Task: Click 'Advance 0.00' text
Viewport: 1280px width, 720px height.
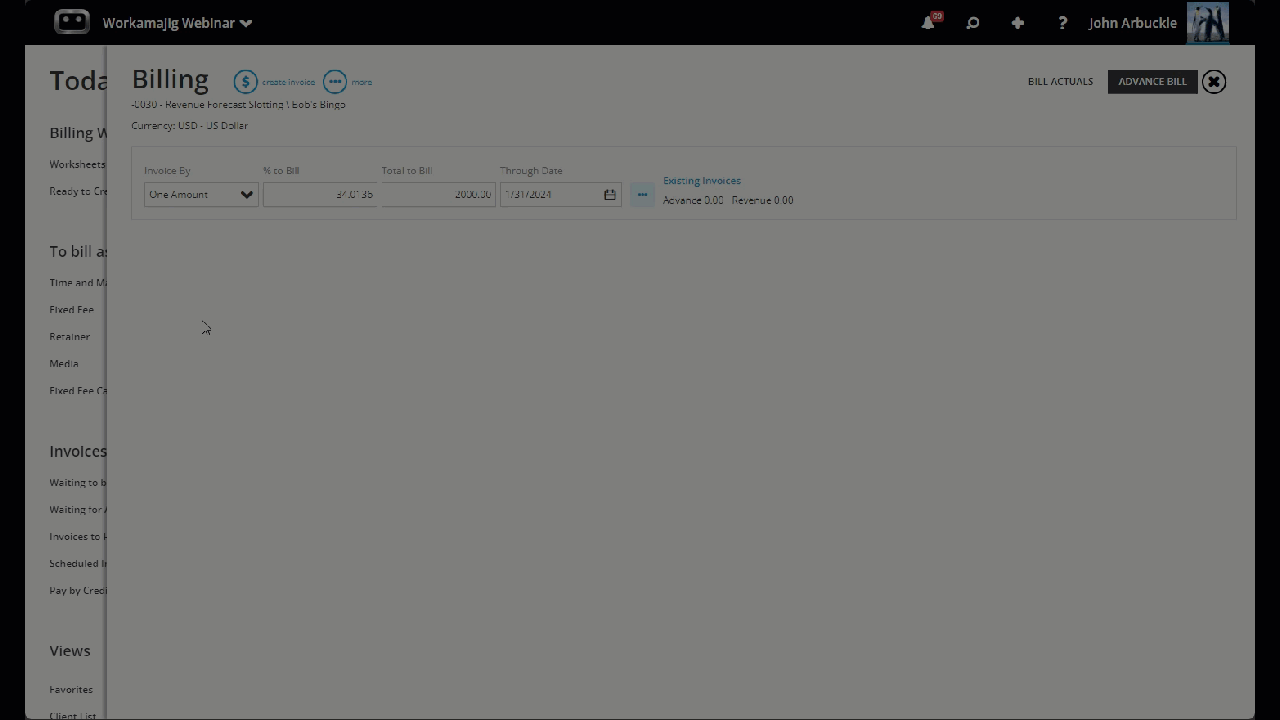Action: coord(693,200)
